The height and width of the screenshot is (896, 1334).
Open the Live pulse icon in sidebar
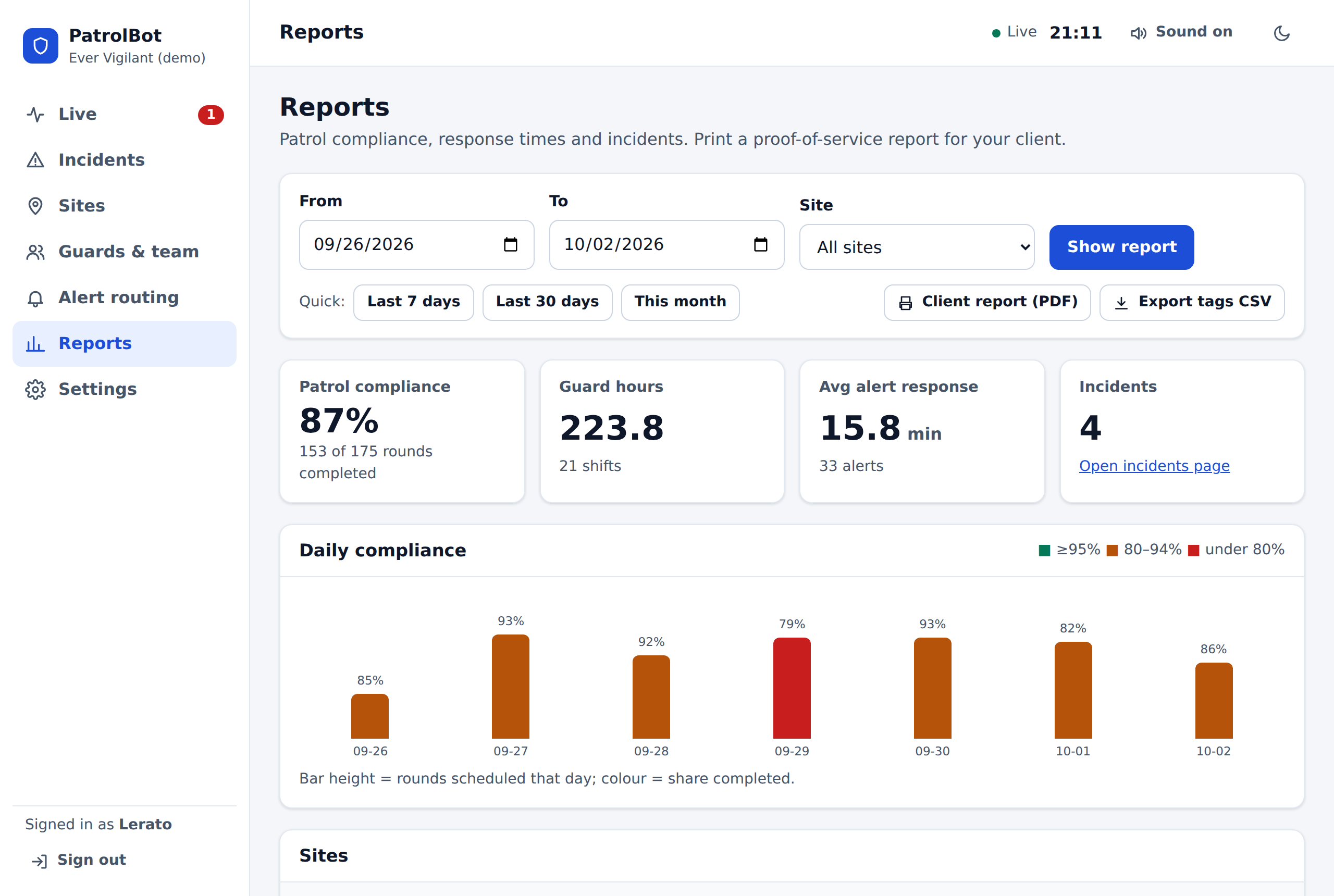pos(35,114)
